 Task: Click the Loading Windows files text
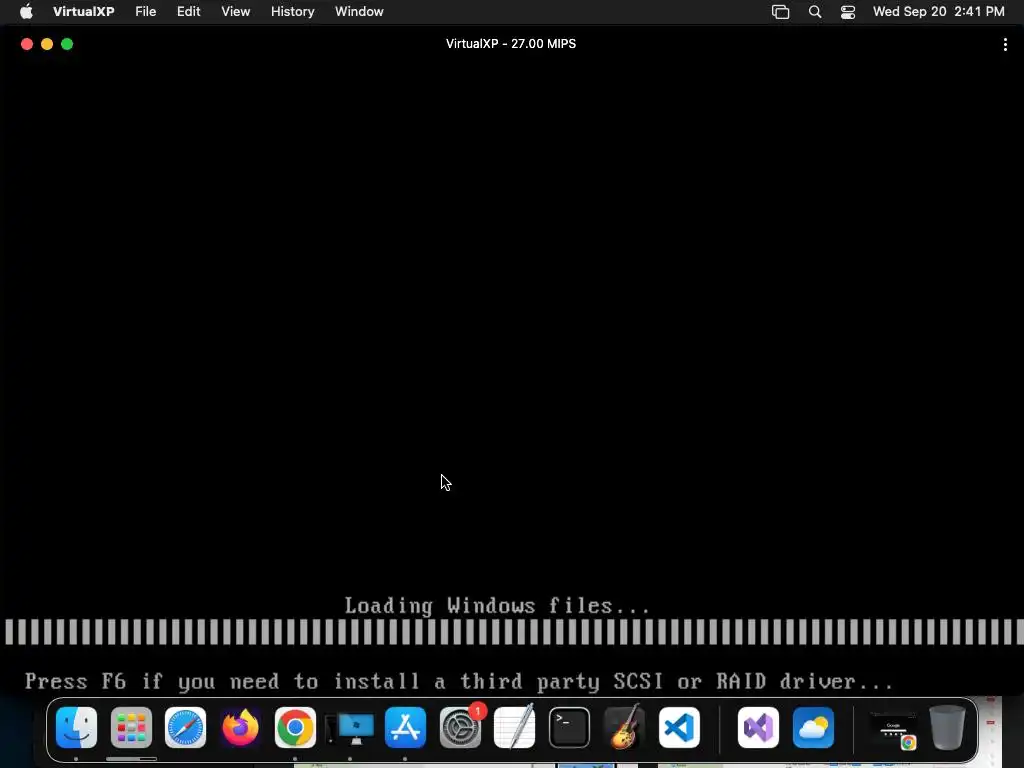point(498,606)
